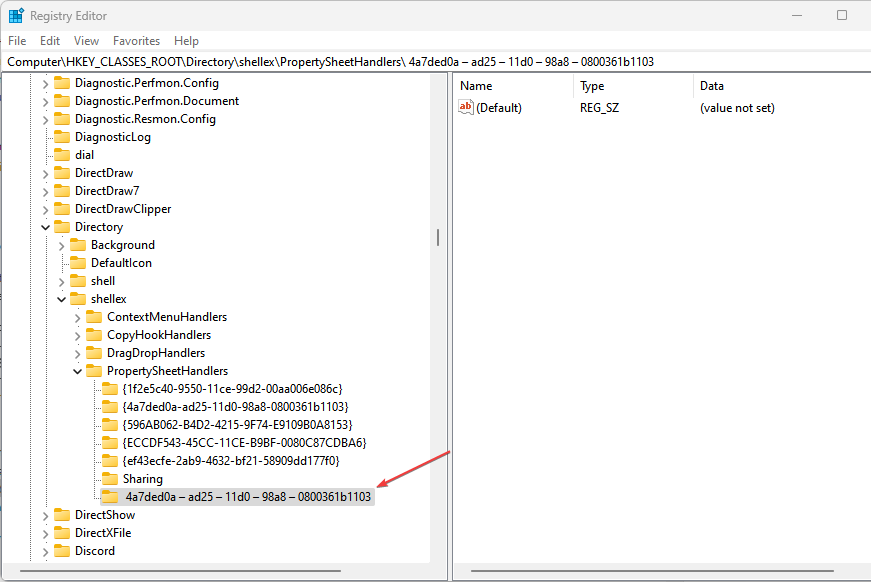Open the Edit menu

click(49, 41)
